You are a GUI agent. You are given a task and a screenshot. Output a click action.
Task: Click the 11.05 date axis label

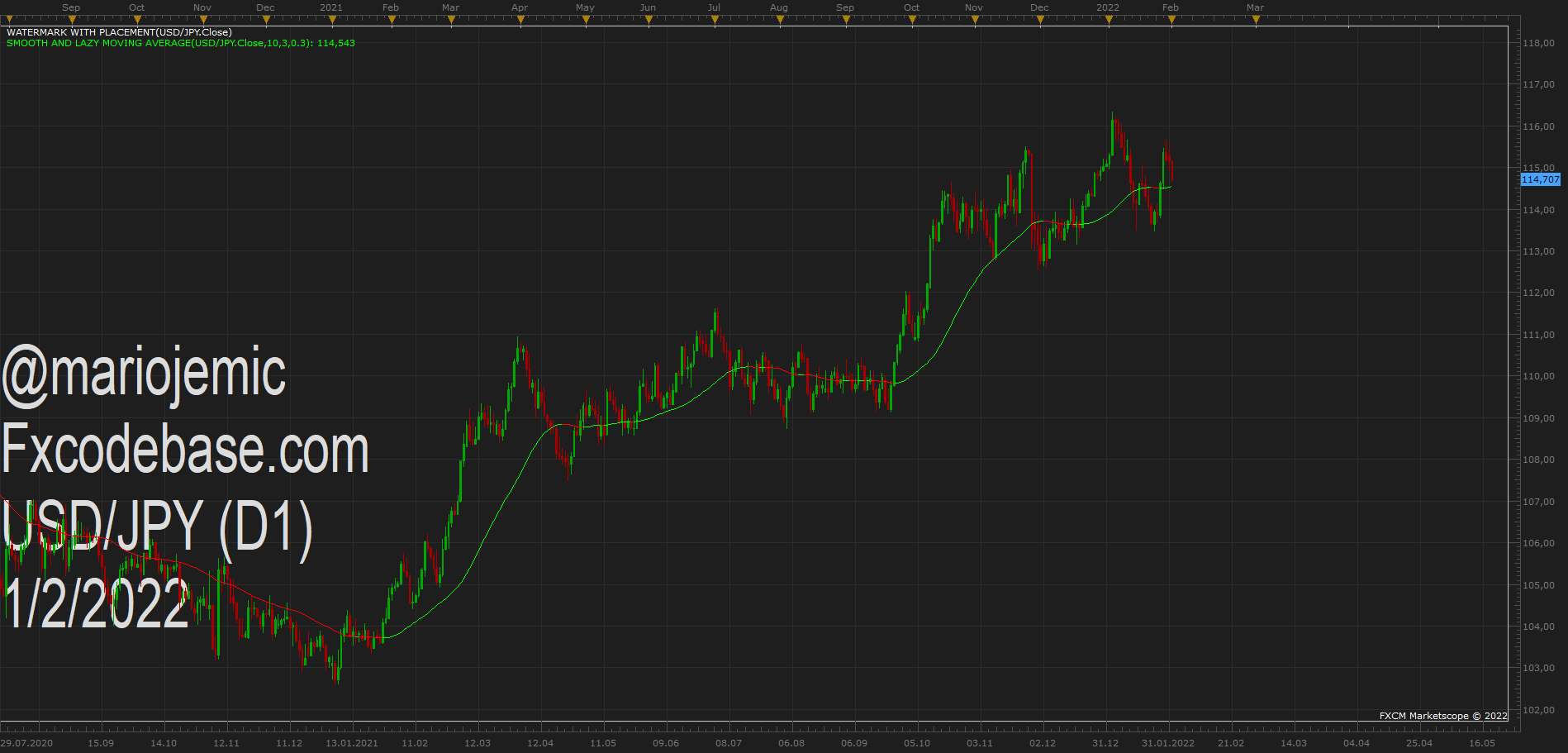pyautogui.click(x=603, y=743)
